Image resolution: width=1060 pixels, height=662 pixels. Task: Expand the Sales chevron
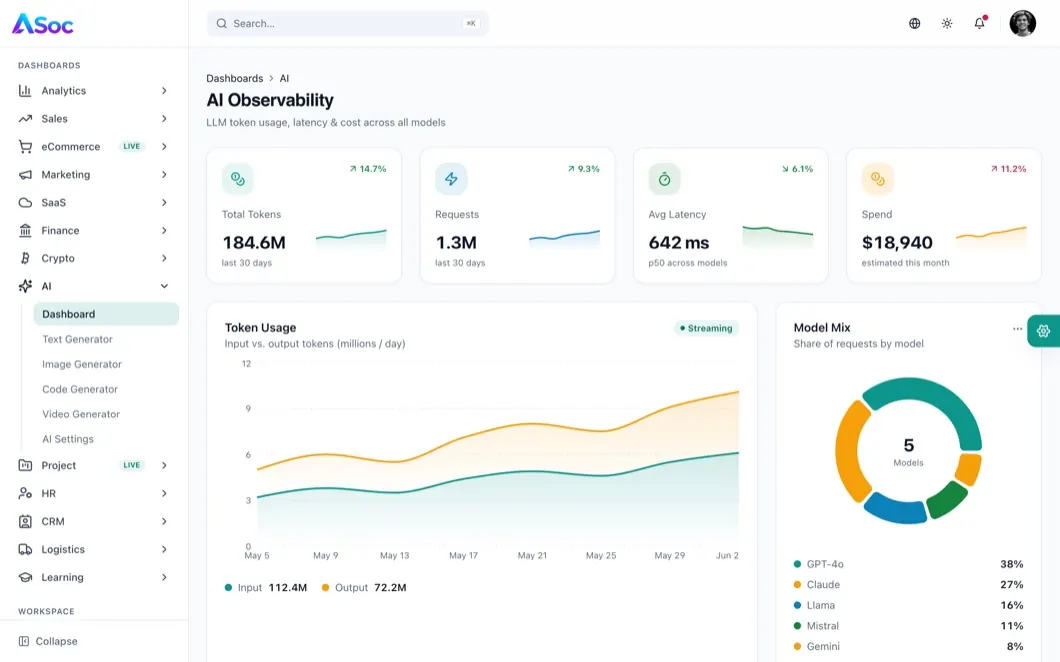point(164,118)
